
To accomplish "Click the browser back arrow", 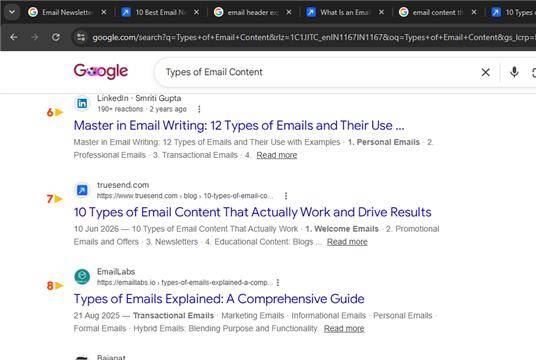I will (x=14, y=37).
